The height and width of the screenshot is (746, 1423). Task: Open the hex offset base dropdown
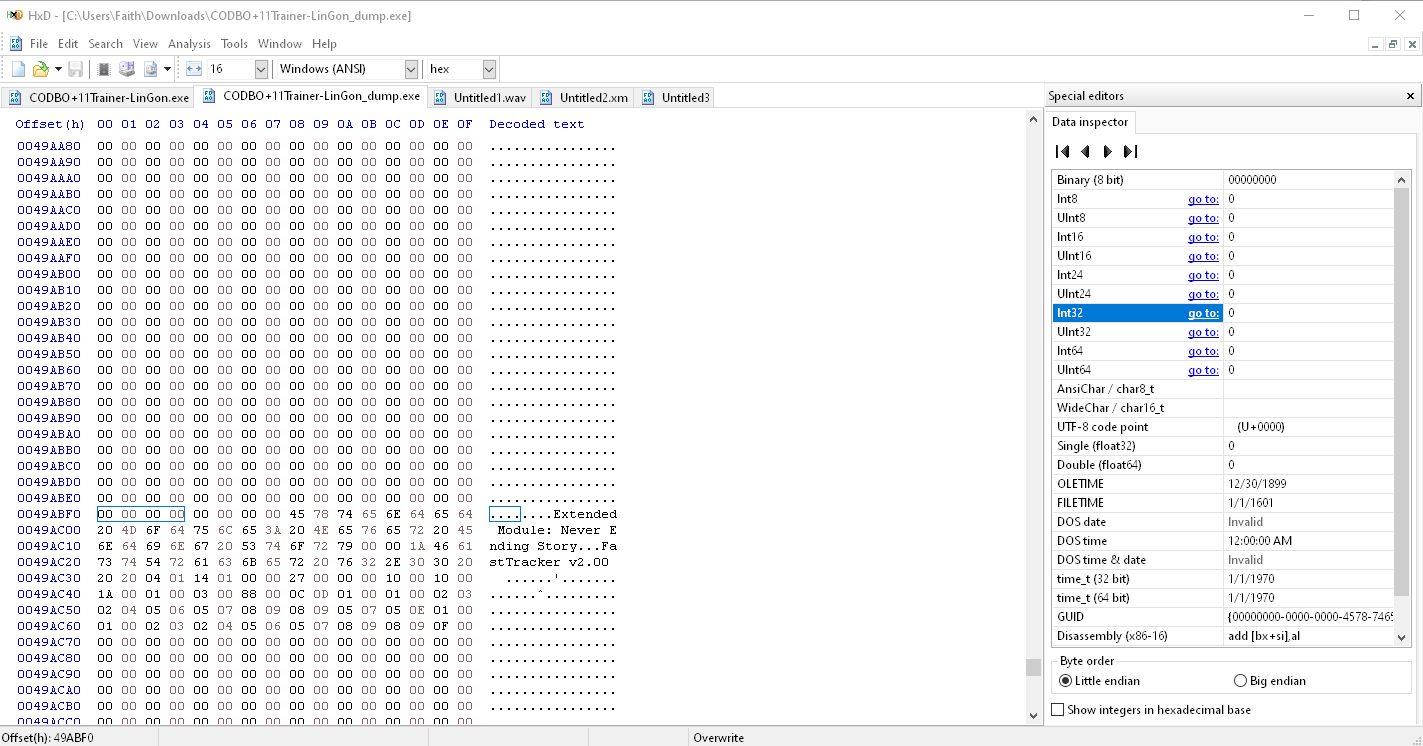click(x=489, y=69)
